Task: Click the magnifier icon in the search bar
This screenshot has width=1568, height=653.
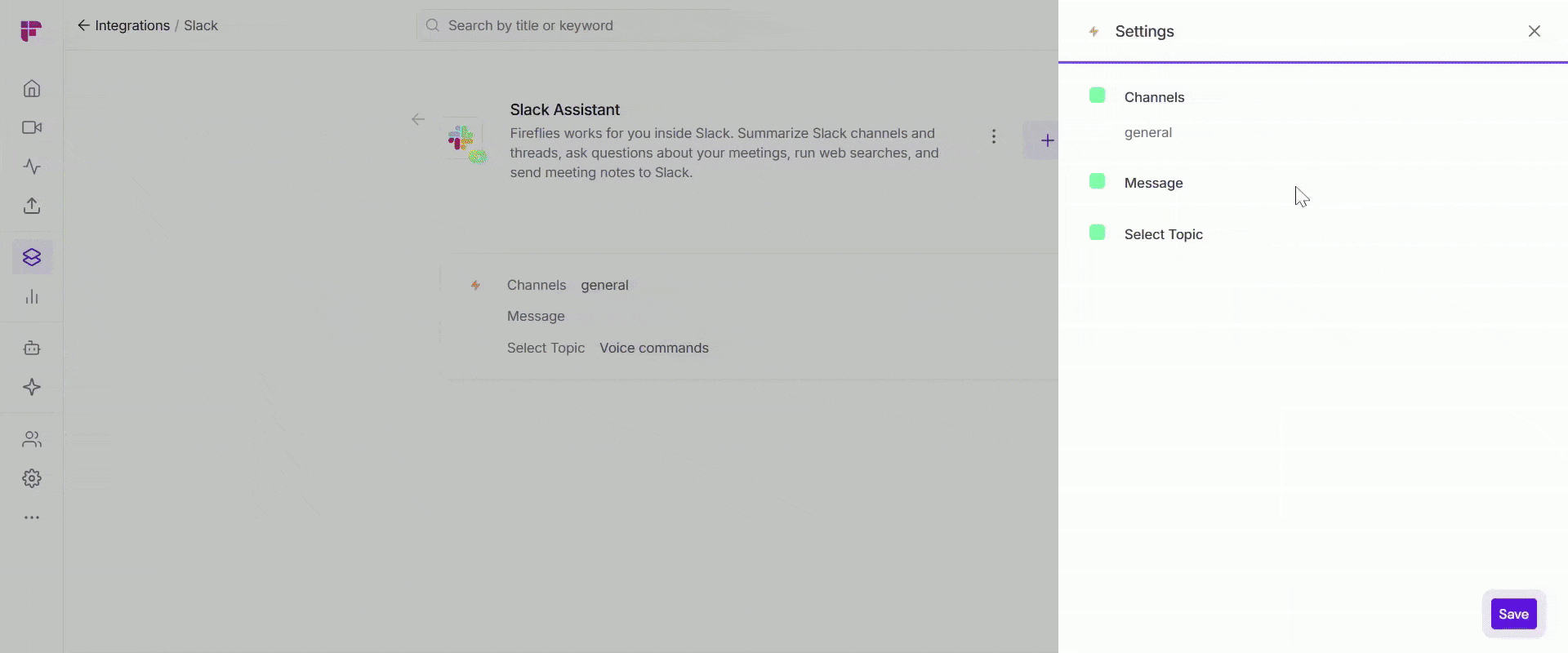Action: tap(433, 25)
